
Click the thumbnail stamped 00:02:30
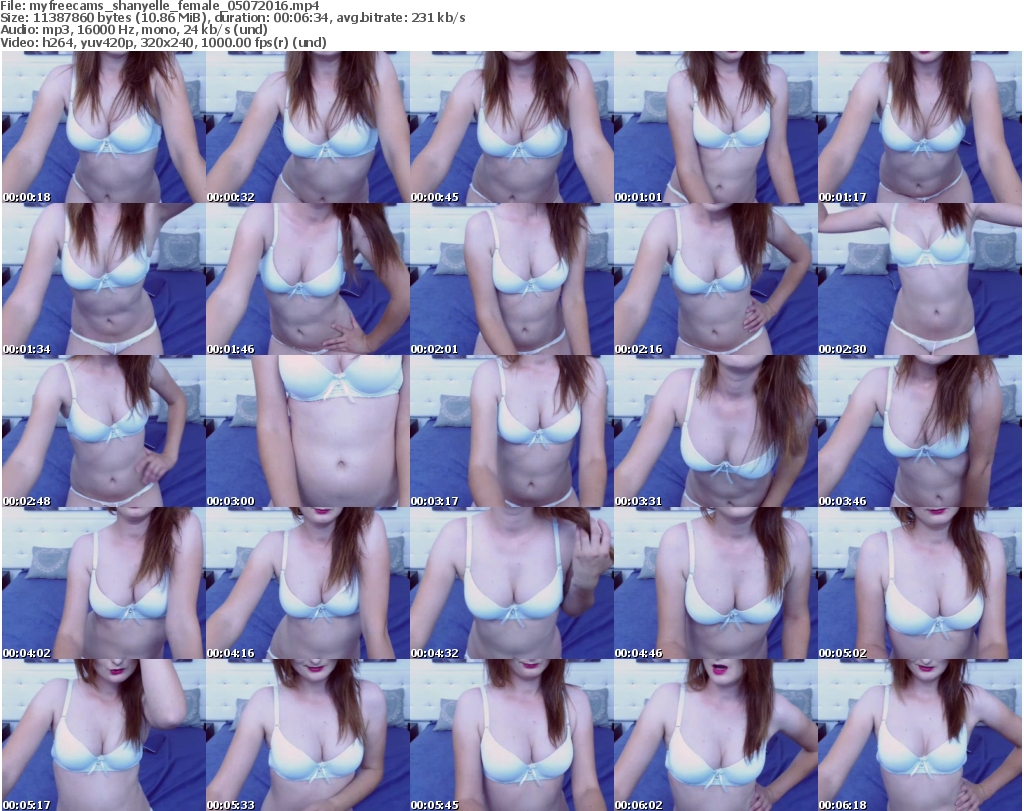920,279
